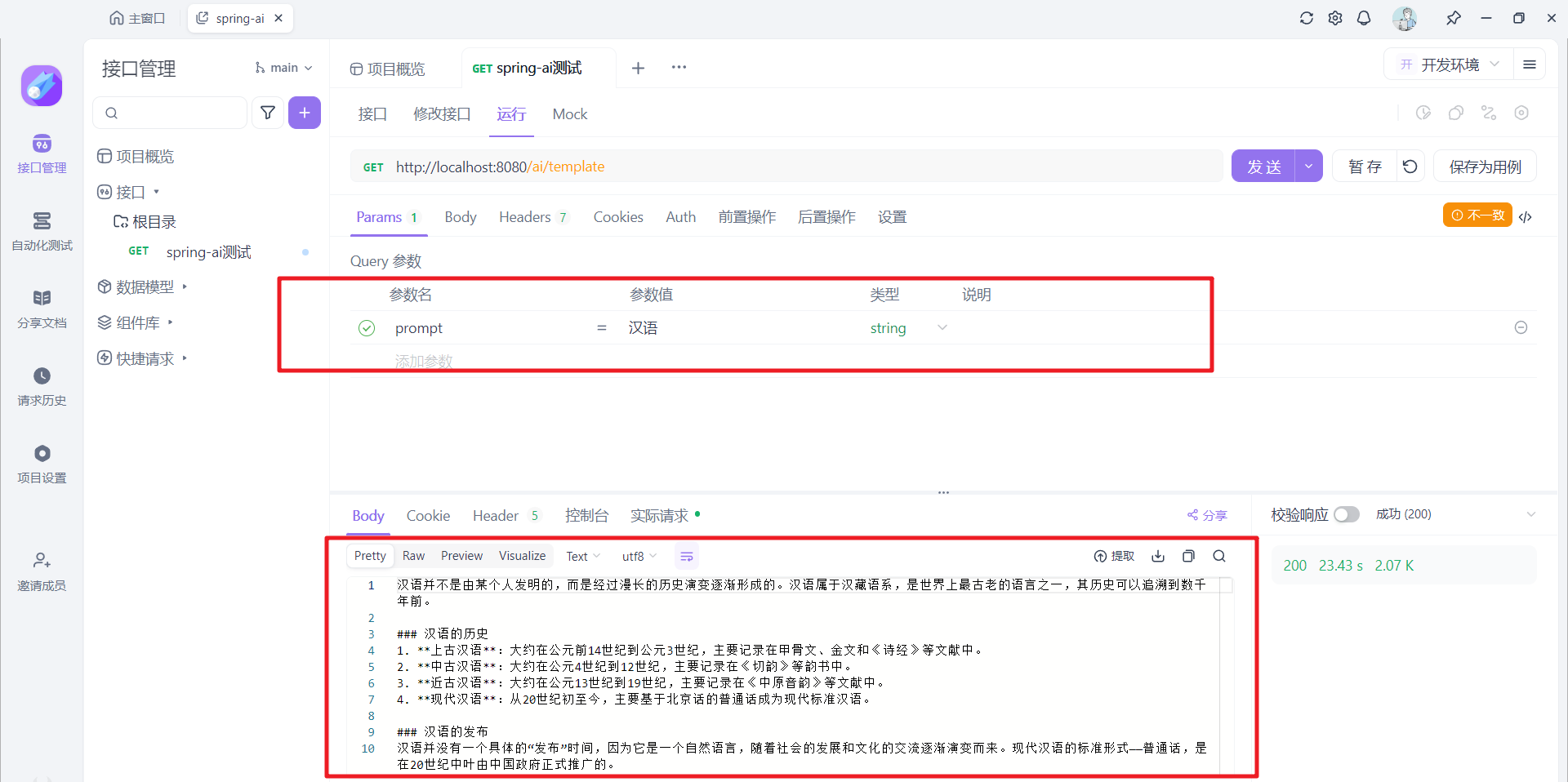The width and height of the screenshot is (1568, 782).
Task: Open the automation testing sidebar section
Action: 42,231
